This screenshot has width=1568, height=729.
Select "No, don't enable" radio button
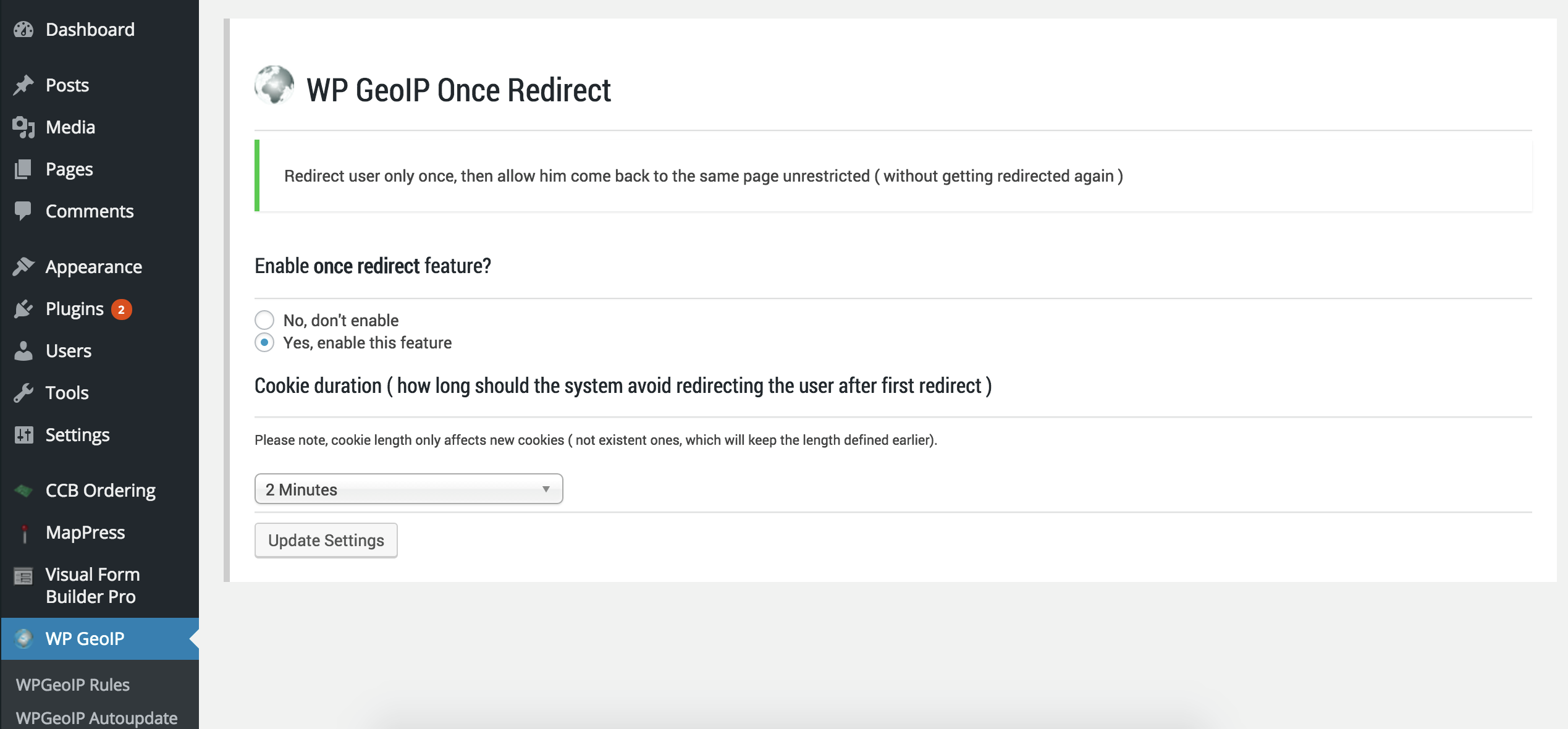point(264,320)
